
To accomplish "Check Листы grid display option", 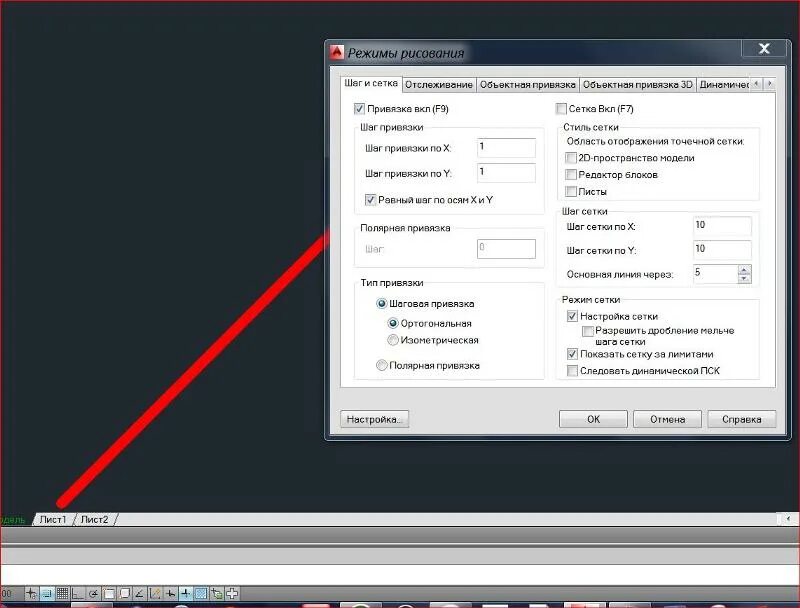I will [x=571, y=192].
